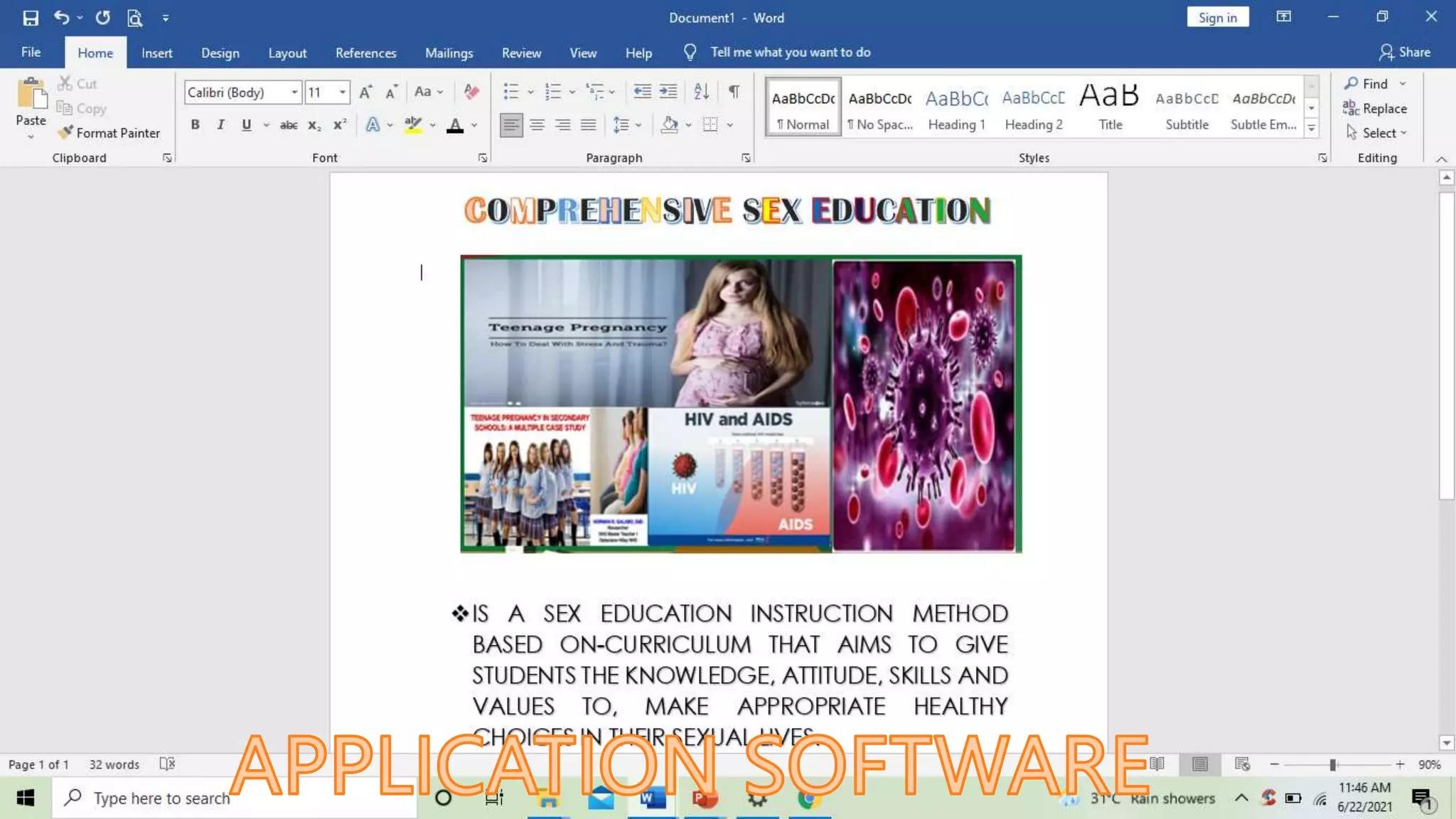The height and width of the screenshot is (819, 1456).
Task: Click the ribbon display options icon
Action: pyautogui.click(x=1284, y=17)
